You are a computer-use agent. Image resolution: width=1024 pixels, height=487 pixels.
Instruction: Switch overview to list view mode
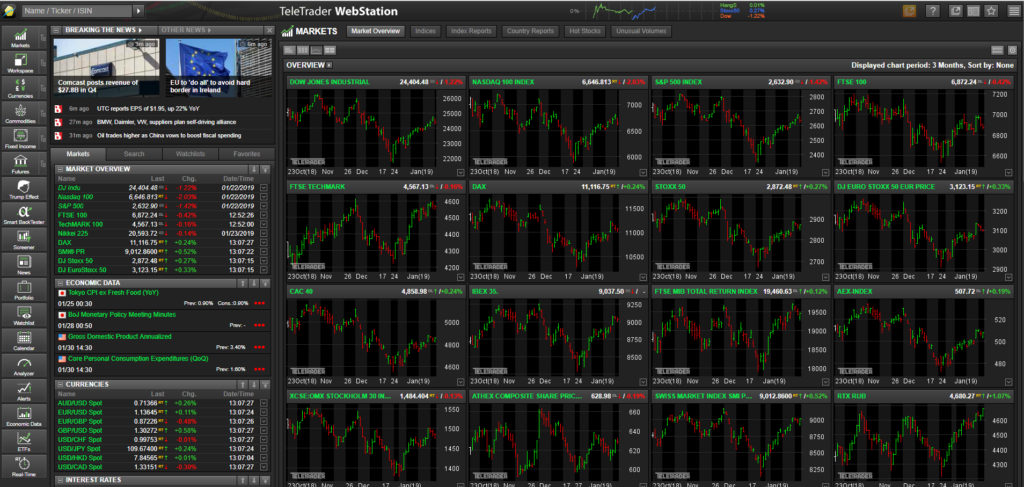(x=290, y=50)
